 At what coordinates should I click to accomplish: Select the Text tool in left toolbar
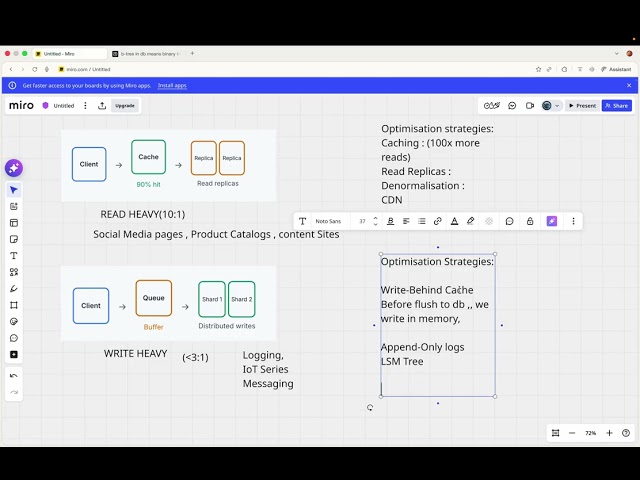[14, 256]
